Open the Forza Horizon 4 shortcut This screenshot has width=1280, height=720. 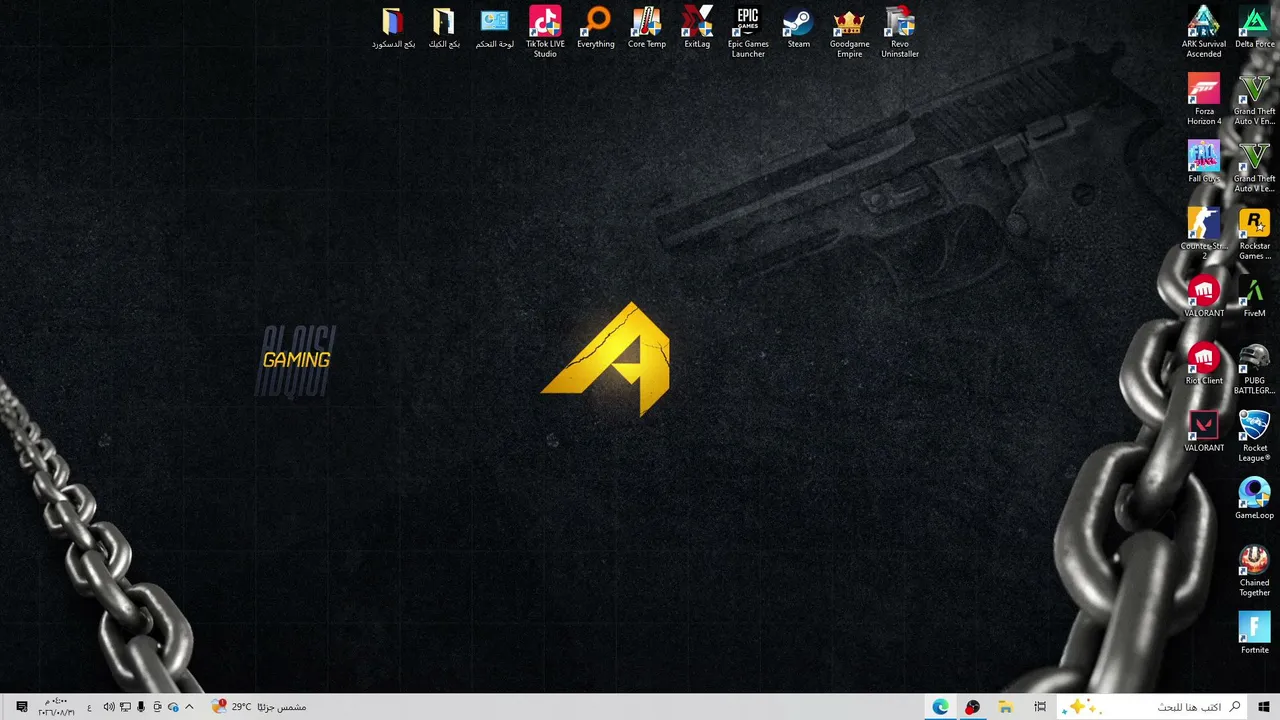coord(1204,99)
